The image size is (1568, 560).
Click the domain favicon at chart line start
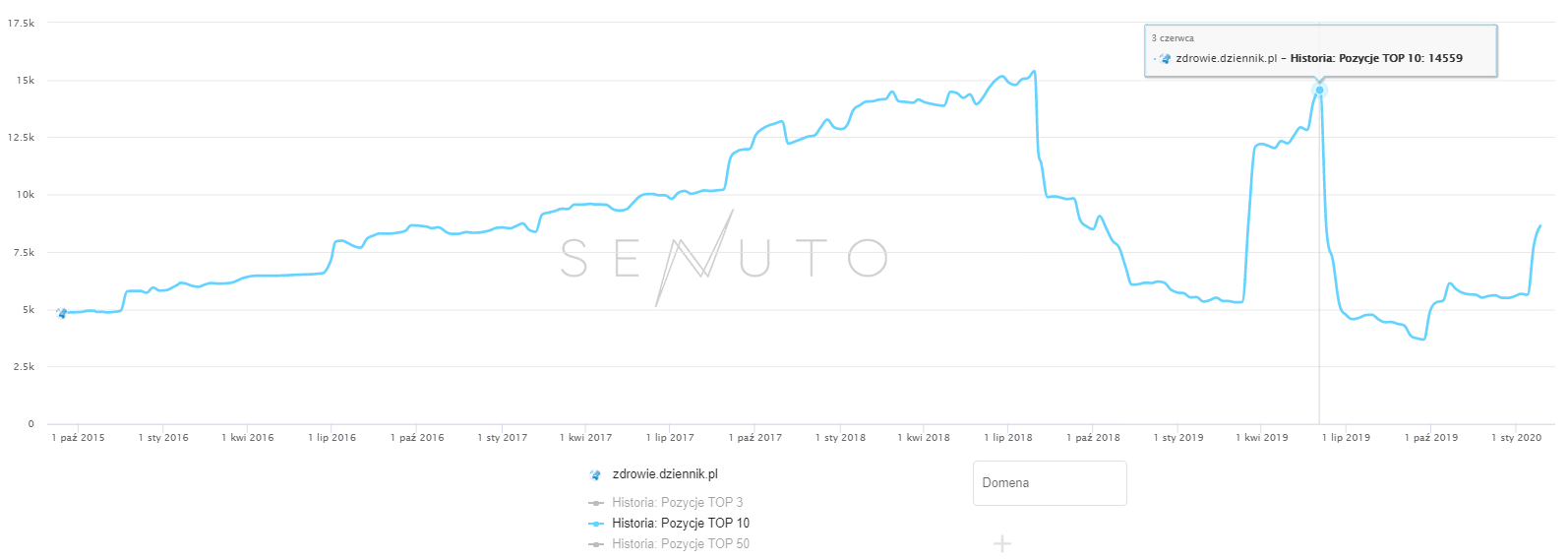pyautogui.click(x=62, y=313)
